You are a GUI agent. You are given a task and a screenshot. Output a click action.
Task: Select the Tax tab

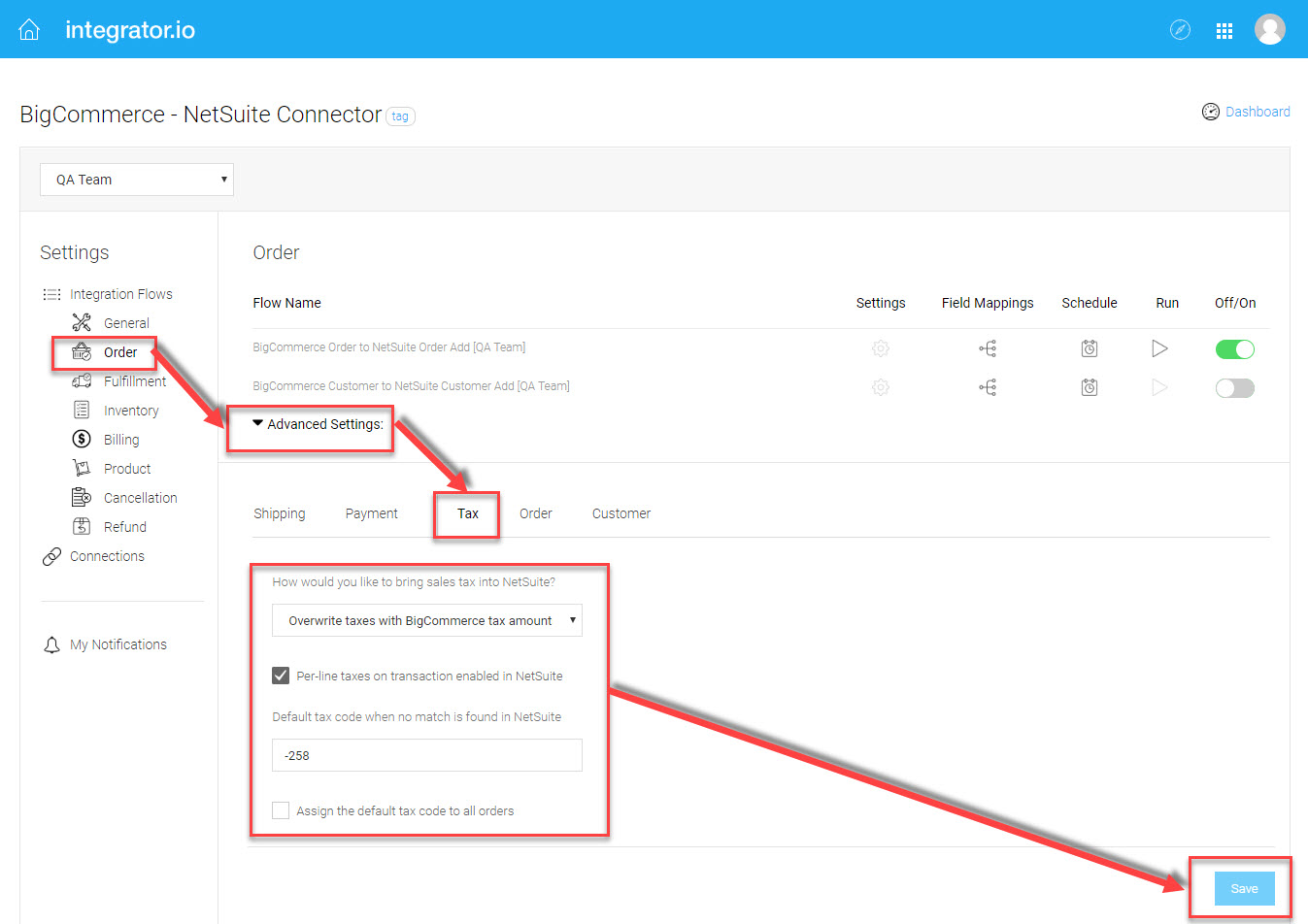tap(468, 513)
